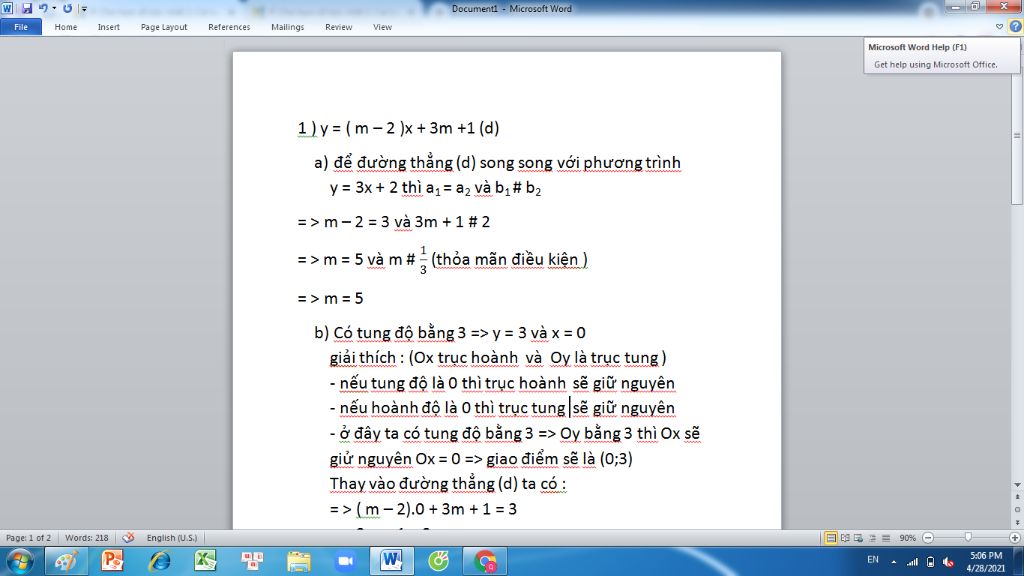This screenshot has height=576, width=1024.
Task: Click the network signal tray icon
Action: (912, 562)
